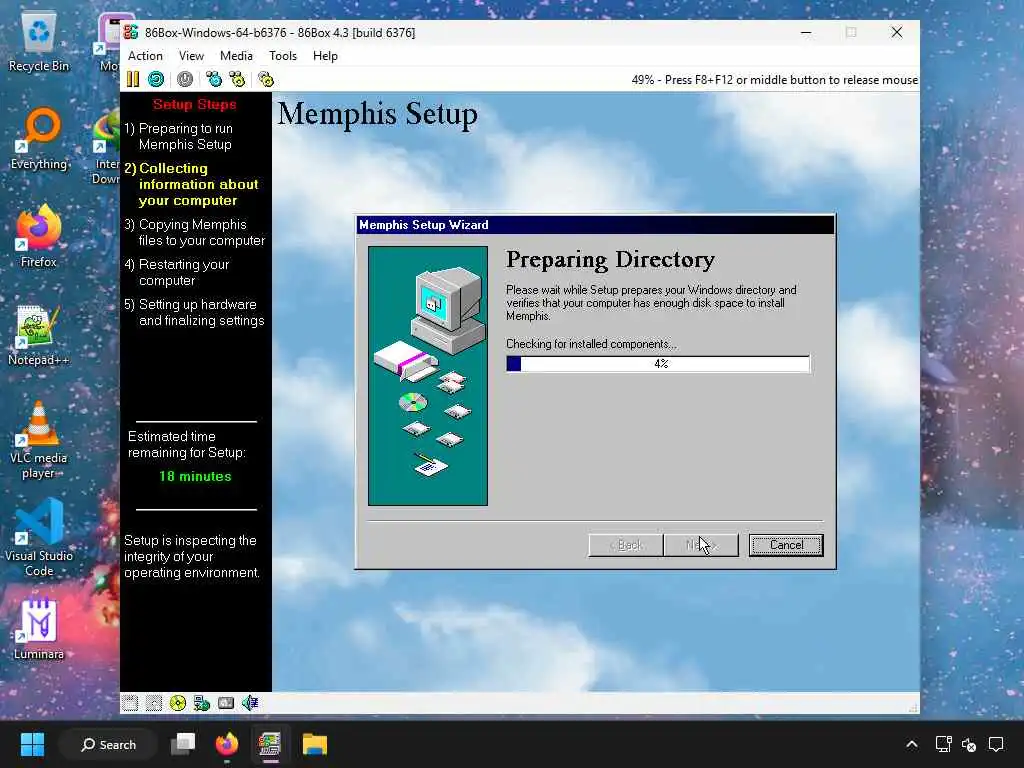Open Task View on the taskbar
The image size is (1024, 768).
[x=183, y=744]
